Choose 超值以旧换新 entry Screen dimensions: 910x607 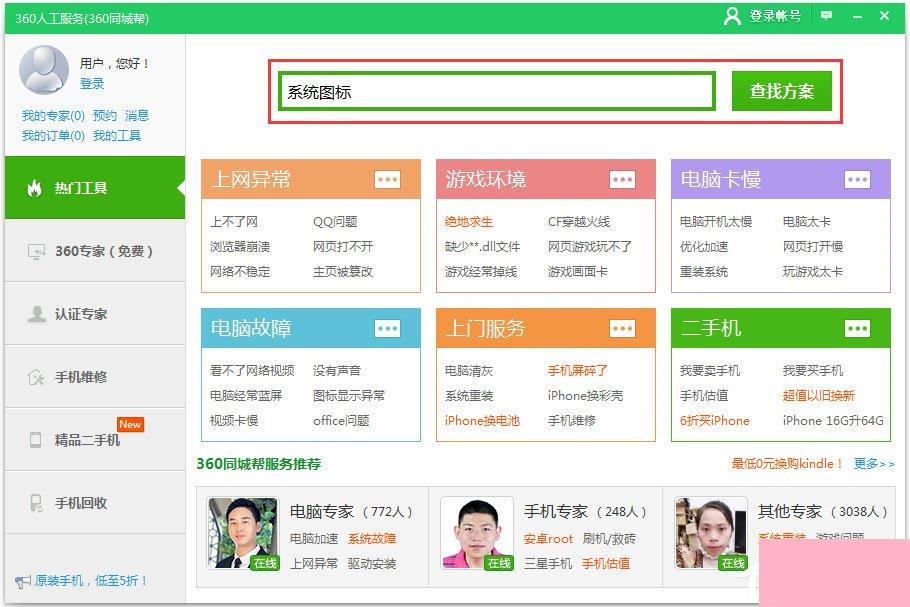(x=818, y=396)
